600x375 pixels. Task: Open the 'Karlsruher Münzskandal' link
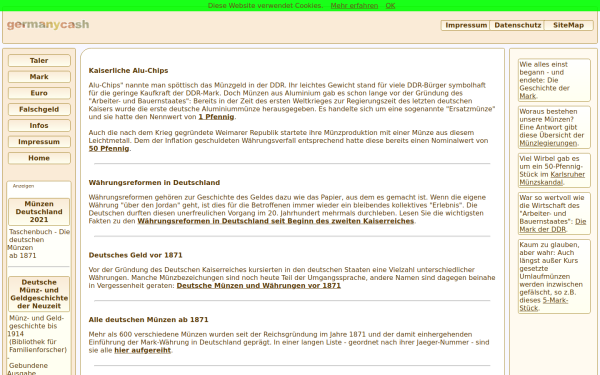[552, 178]
